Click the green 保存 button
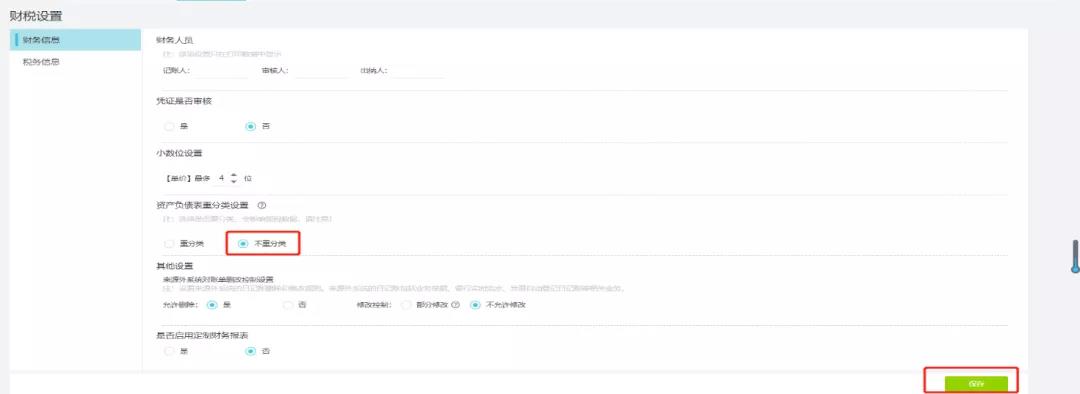The image size is (1080, 394). [976, 384]
